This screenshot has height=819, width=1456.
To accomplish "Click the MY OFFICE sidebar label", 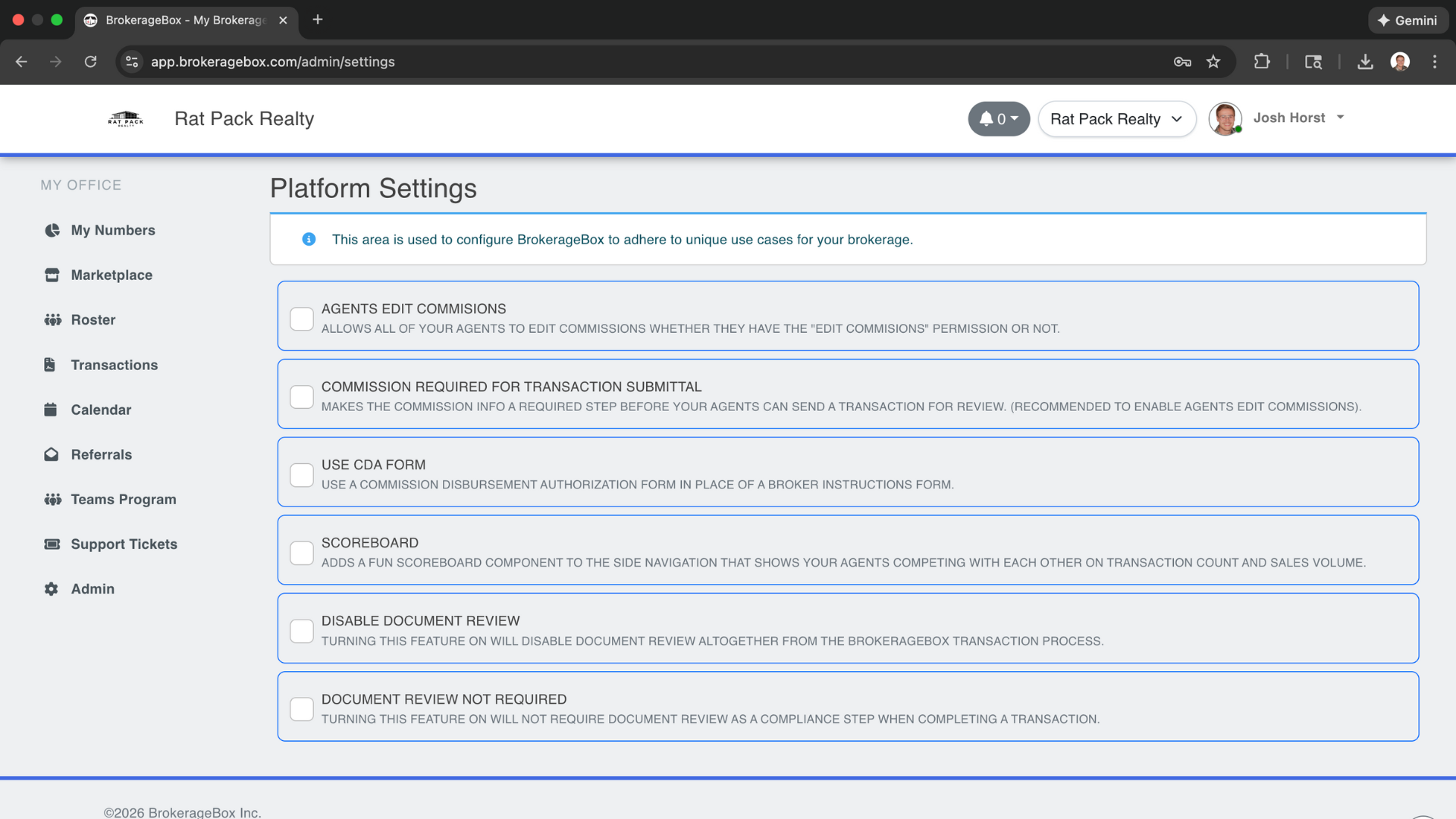I will click(x=81, y=185).
